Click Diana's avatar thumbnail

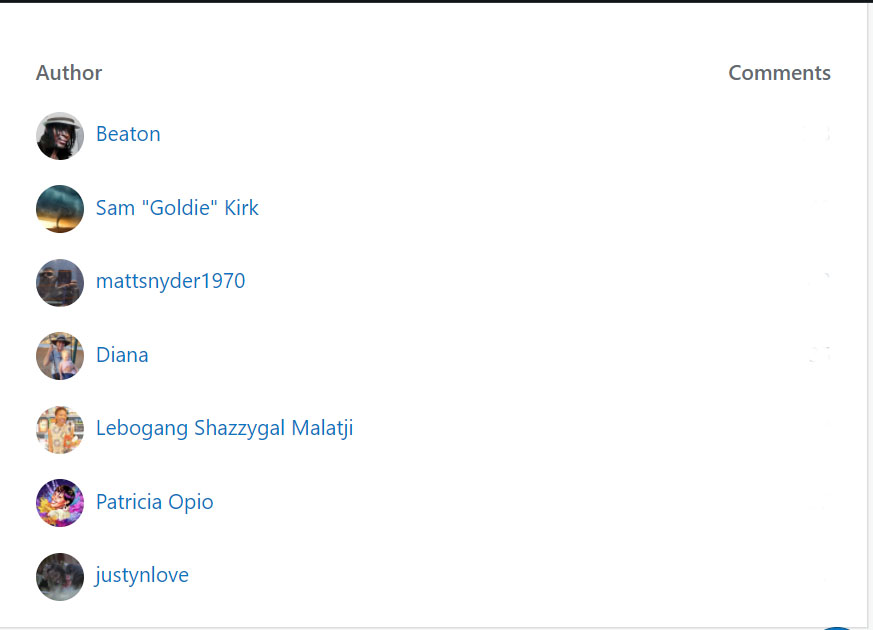click(x=60, y=356)
